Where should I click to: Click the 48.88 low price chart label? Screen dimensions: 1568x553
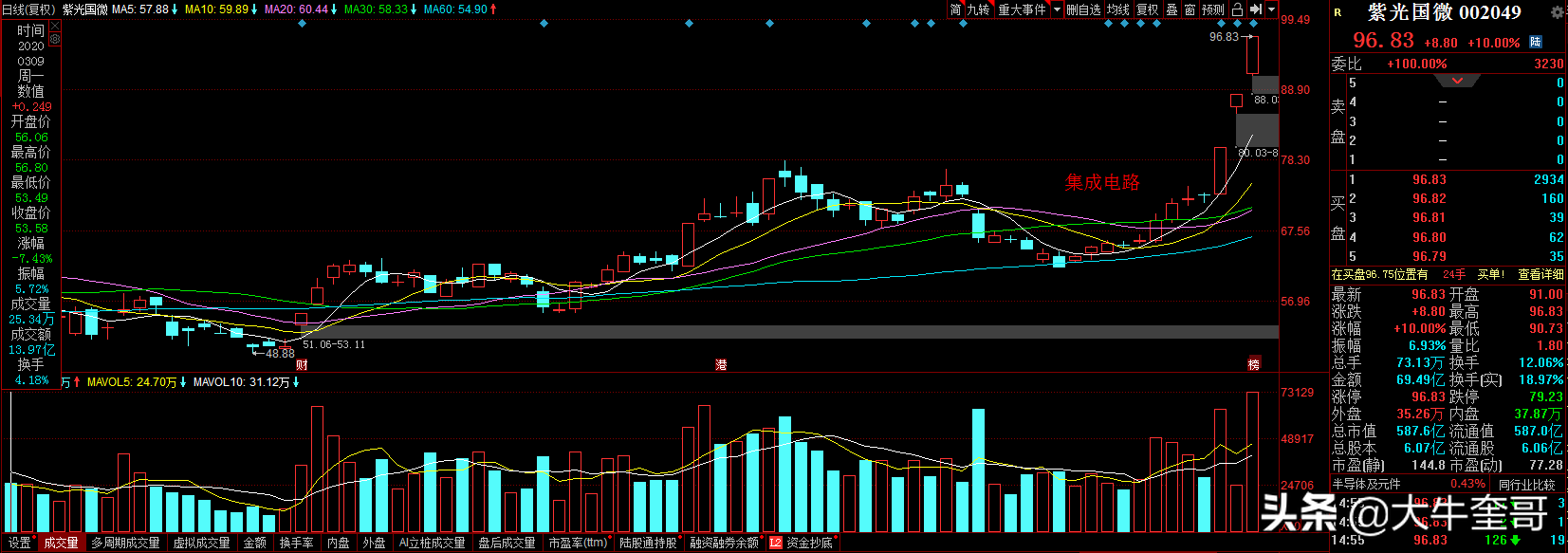coord(280,353)
